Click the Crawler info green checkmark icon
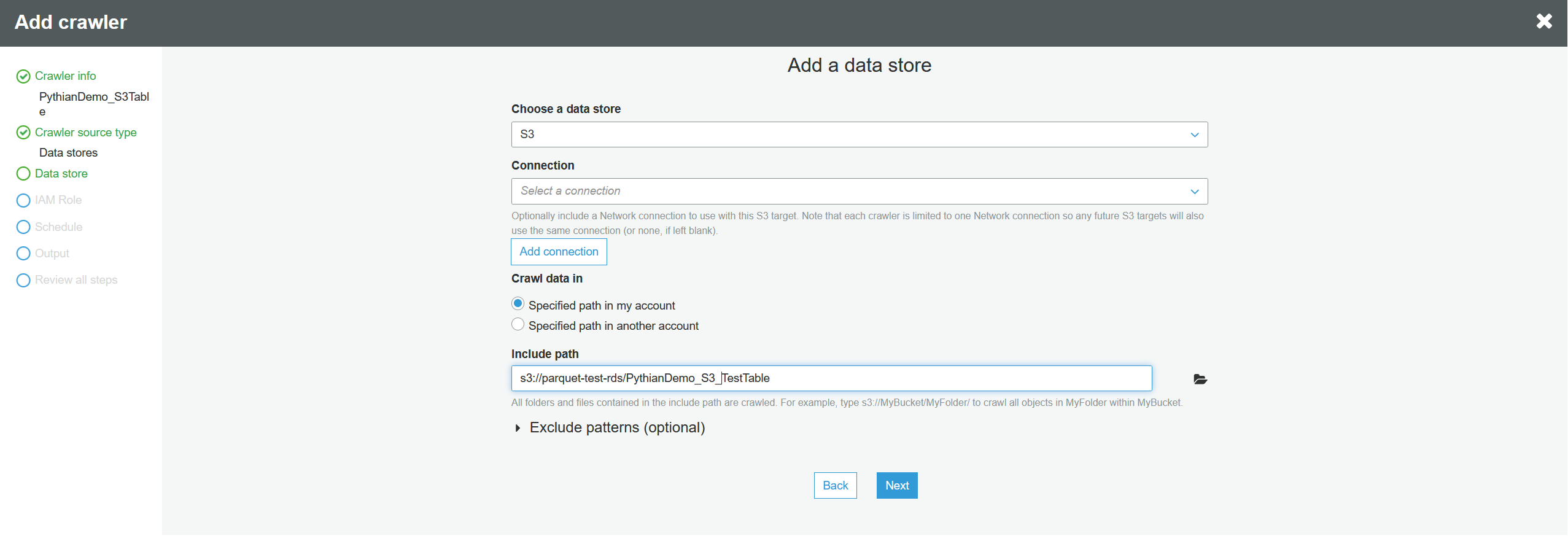This screenshot has height=538, width=1568. 23,76
